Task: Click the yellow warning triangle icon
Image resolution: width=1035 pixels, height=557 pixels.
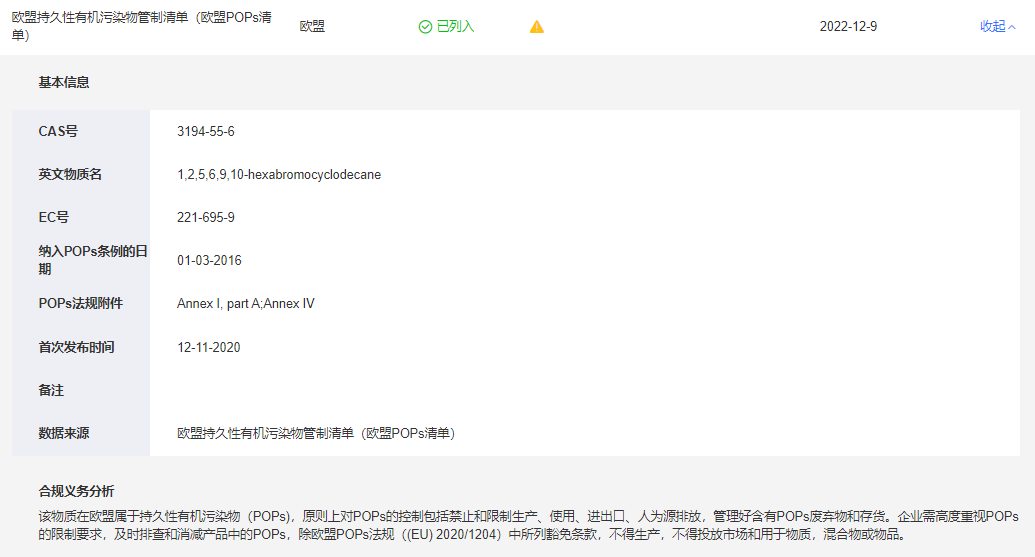Action: click(537, 27)
